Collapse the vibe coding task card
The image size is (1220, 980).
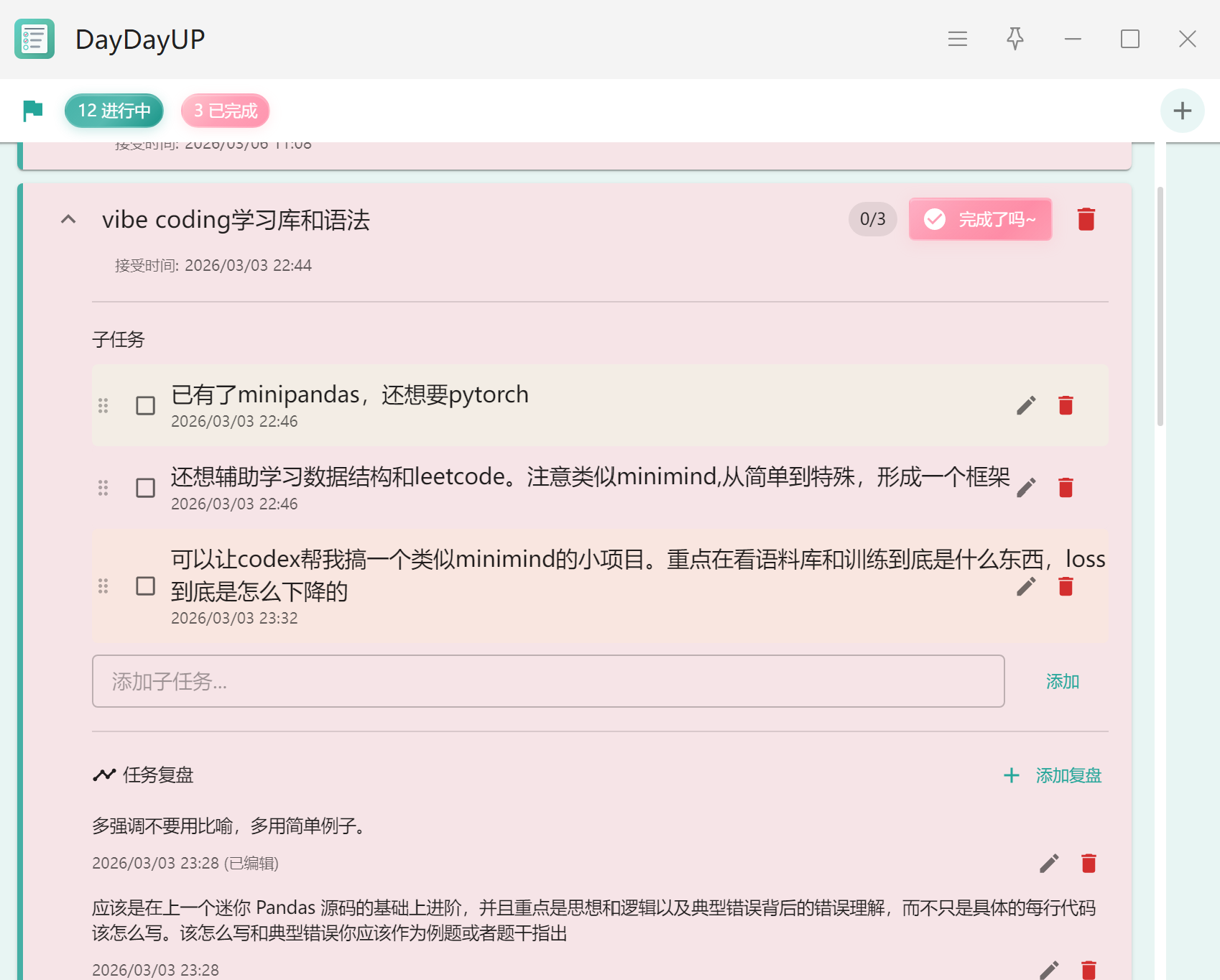[68, 219]
